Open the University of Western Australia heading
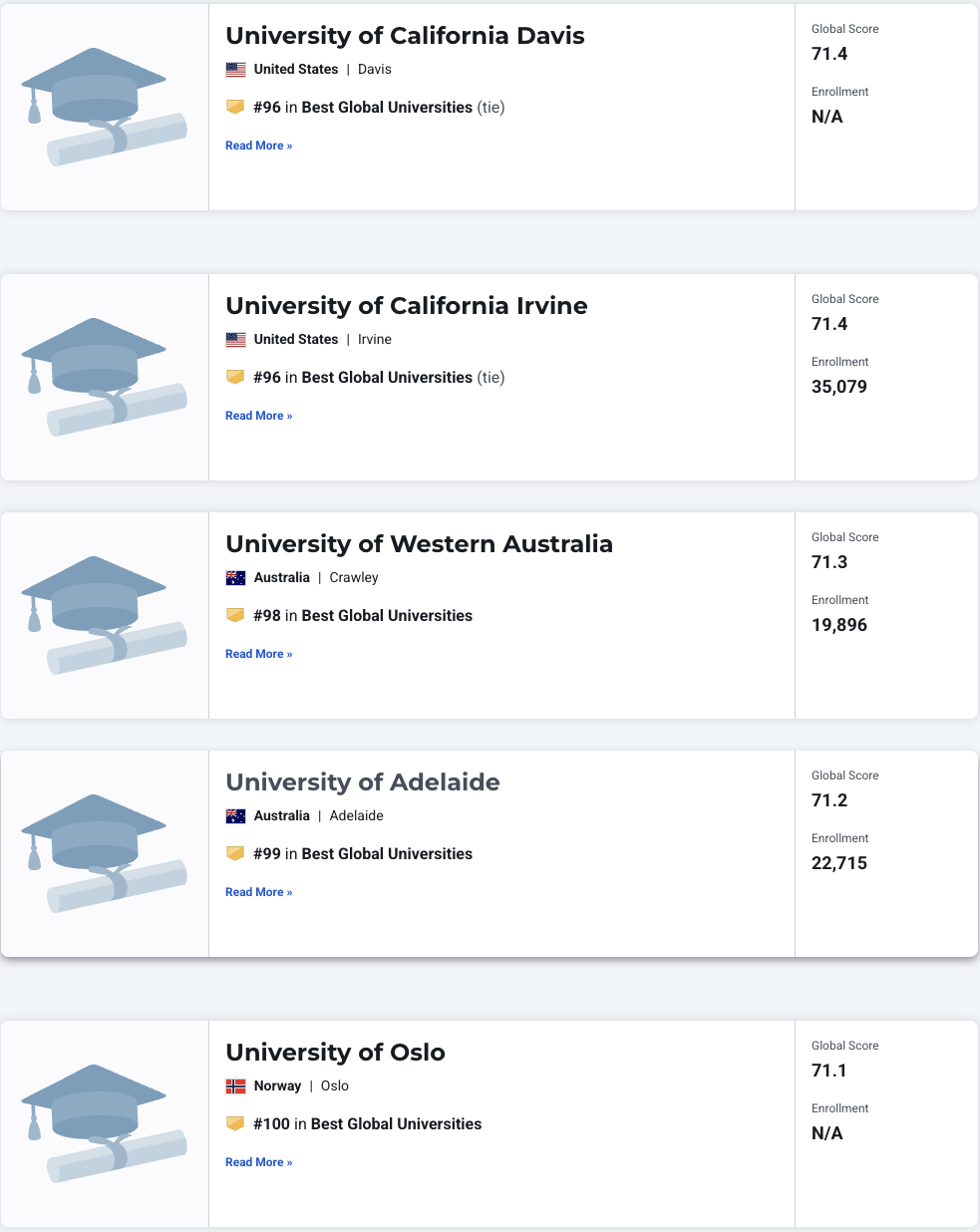This screenshot has height=1232, width=980. tap(419, 544)
